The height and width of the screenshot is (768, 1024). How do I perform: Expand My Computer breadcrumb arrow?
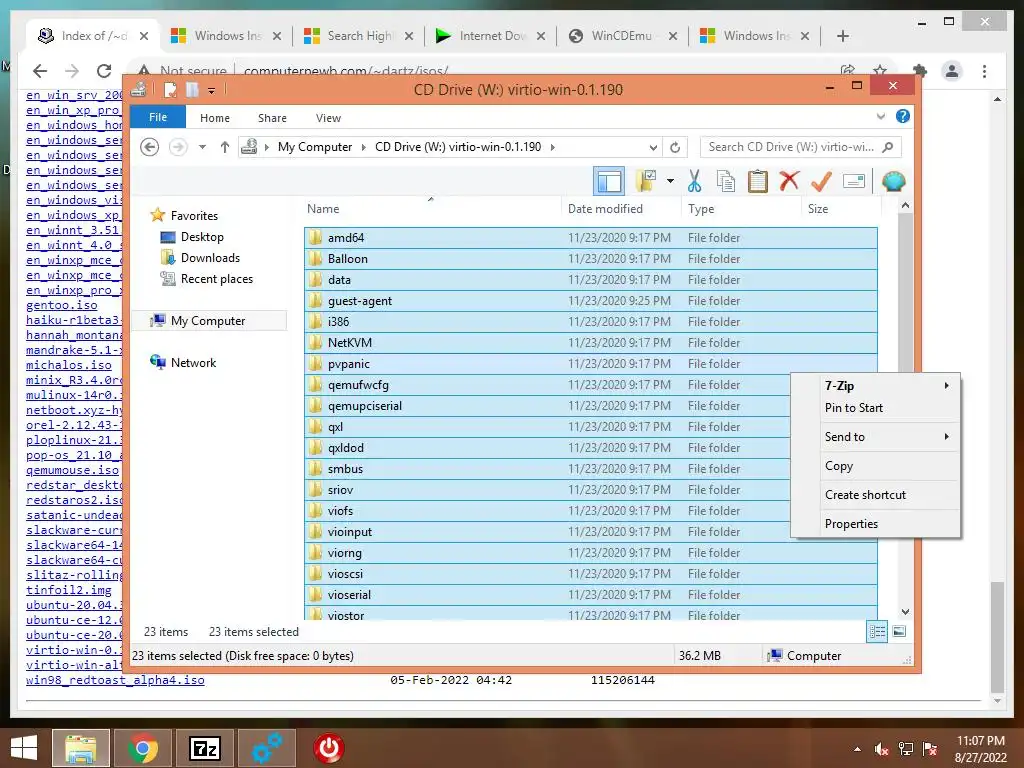pyautogui.click(x=364, y=147)
